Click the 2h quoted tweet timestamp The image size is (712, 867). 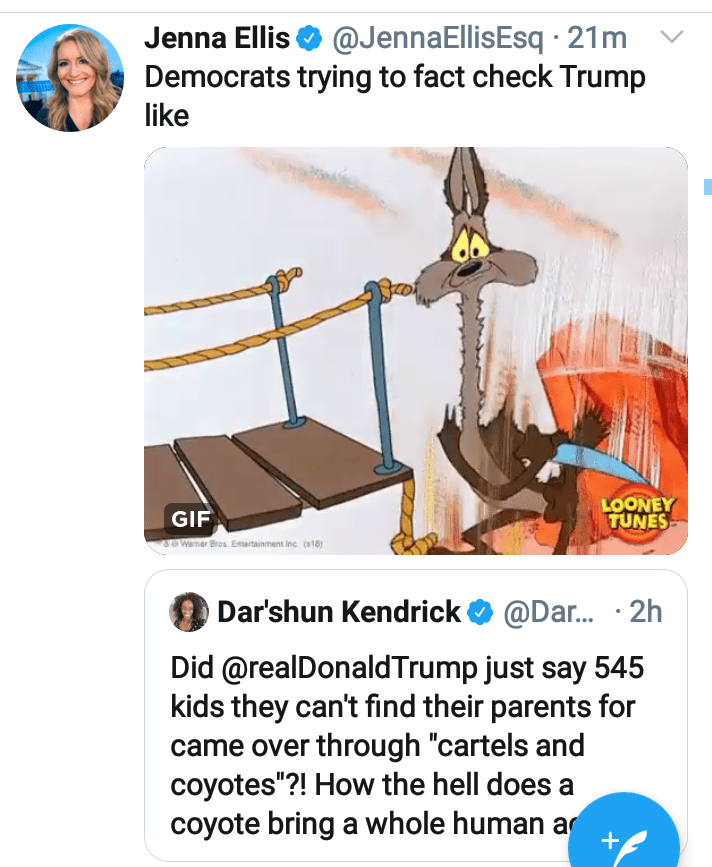pos(646,611)
